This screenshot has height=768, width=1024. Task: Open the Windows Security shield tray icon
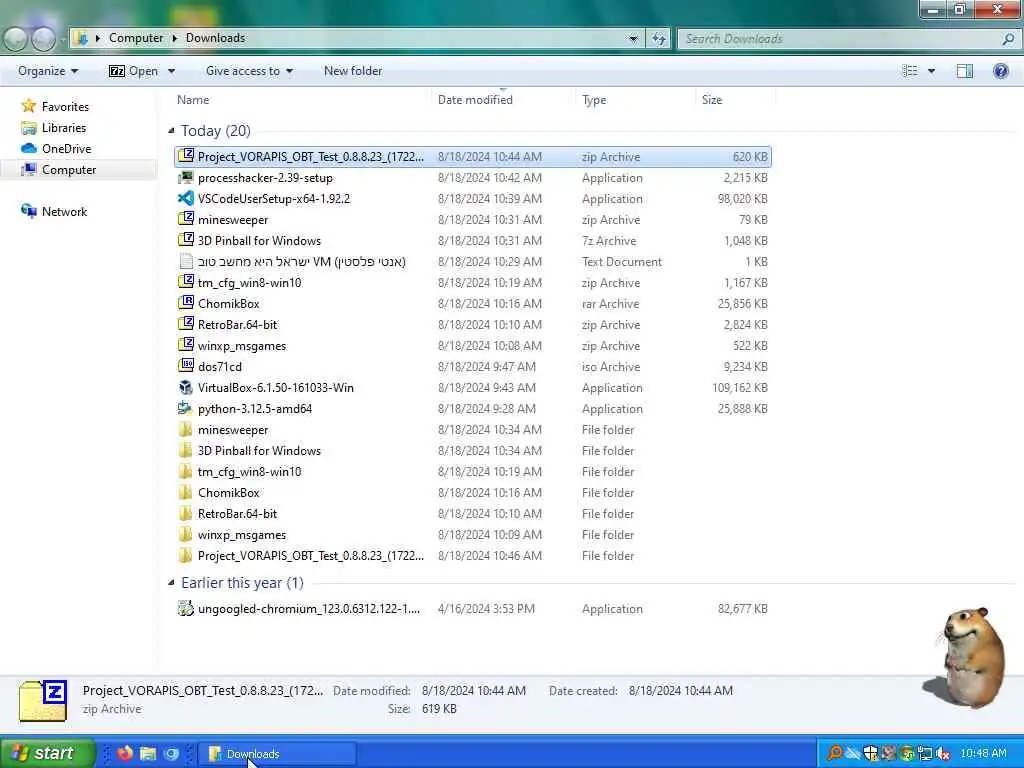point(871,754)
